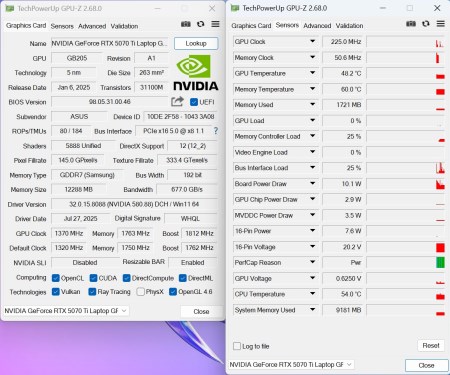Switch to Validation tab in right window
This screenshot has height=375, width=450.
tap(349, 26)
